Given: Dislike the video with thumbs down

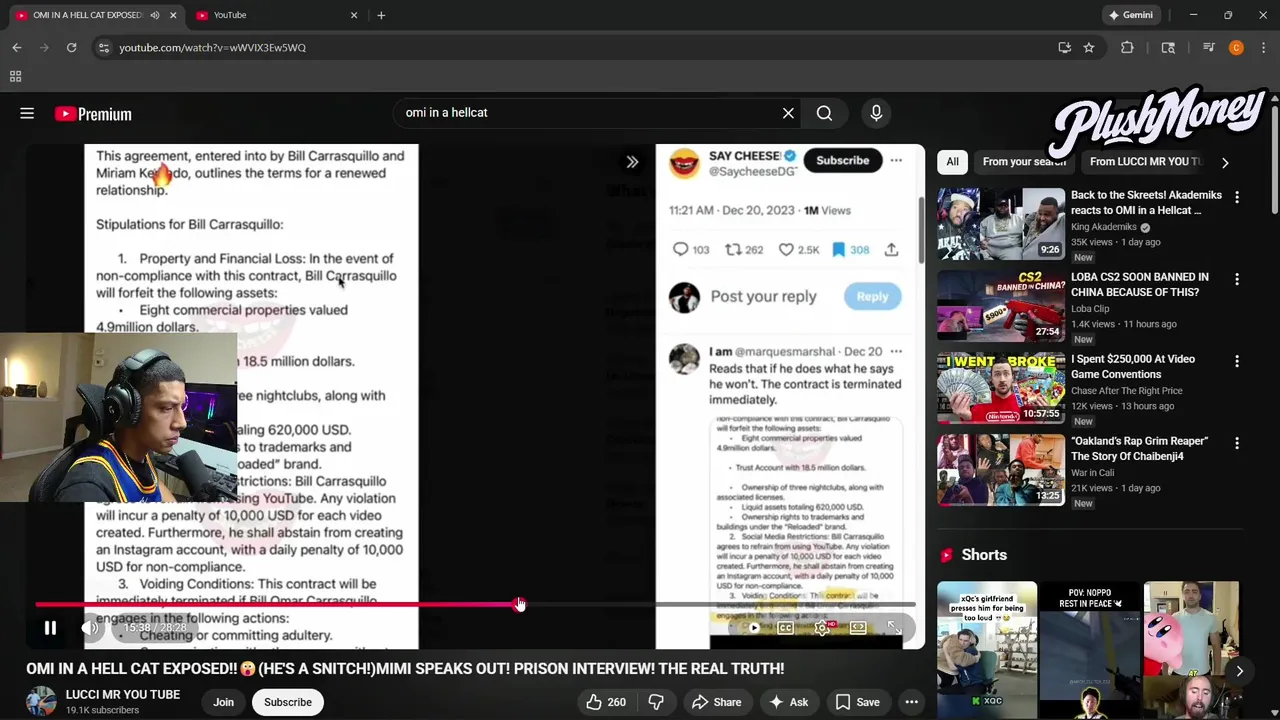Looking at the screenshot, I should (x=656, y=702).
